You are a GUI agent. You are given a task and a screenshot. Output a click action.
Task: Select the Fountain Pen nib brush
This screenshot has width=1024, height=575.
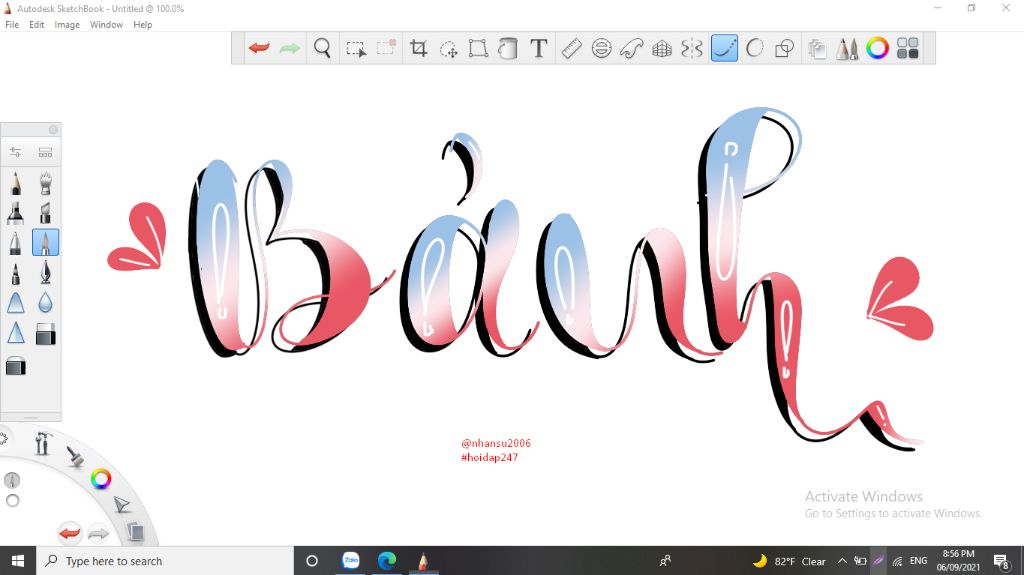tap(45, 273)
